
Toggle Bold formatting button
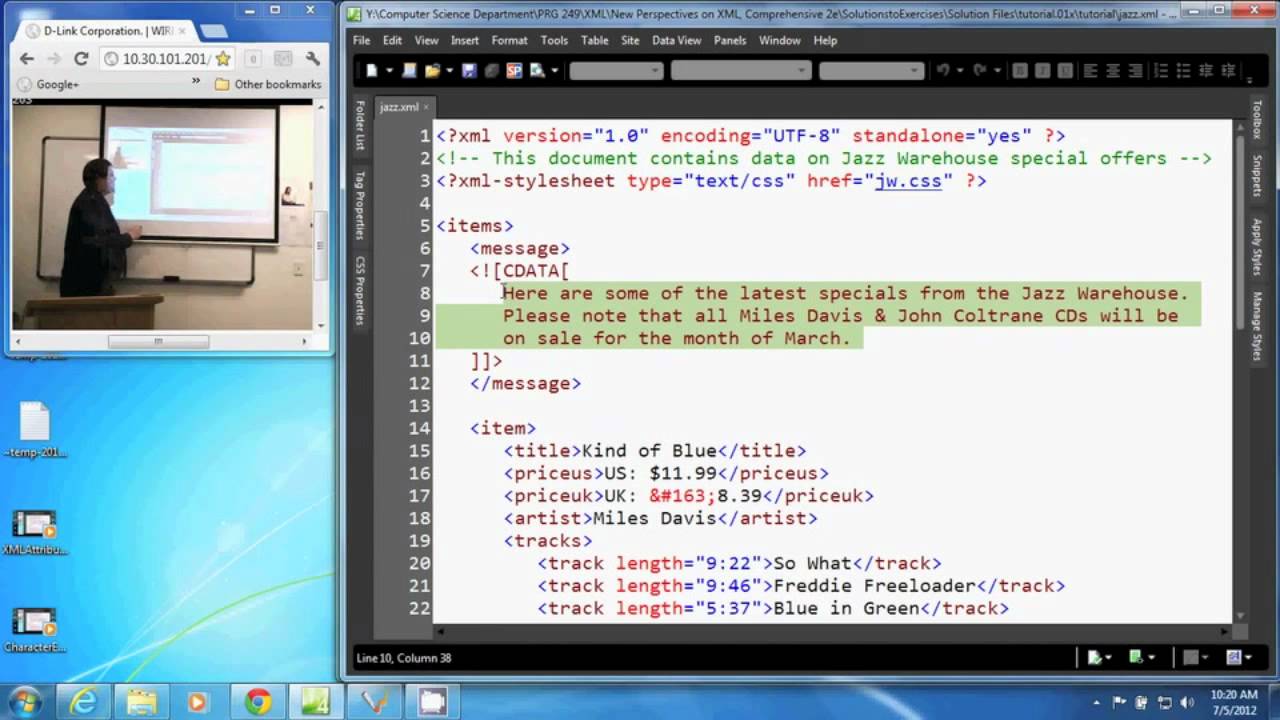(1020, 70)
